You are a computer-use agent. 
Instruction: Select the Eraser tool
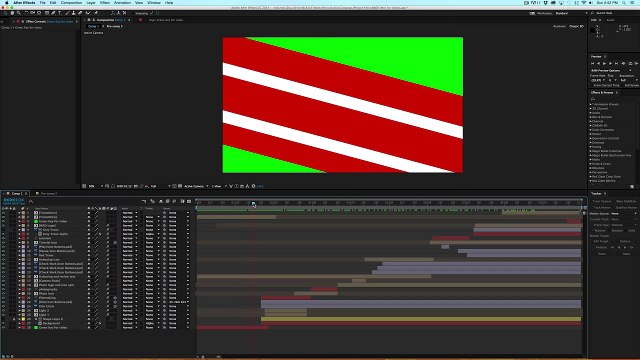pyautogui.click(x=80, y=13)
